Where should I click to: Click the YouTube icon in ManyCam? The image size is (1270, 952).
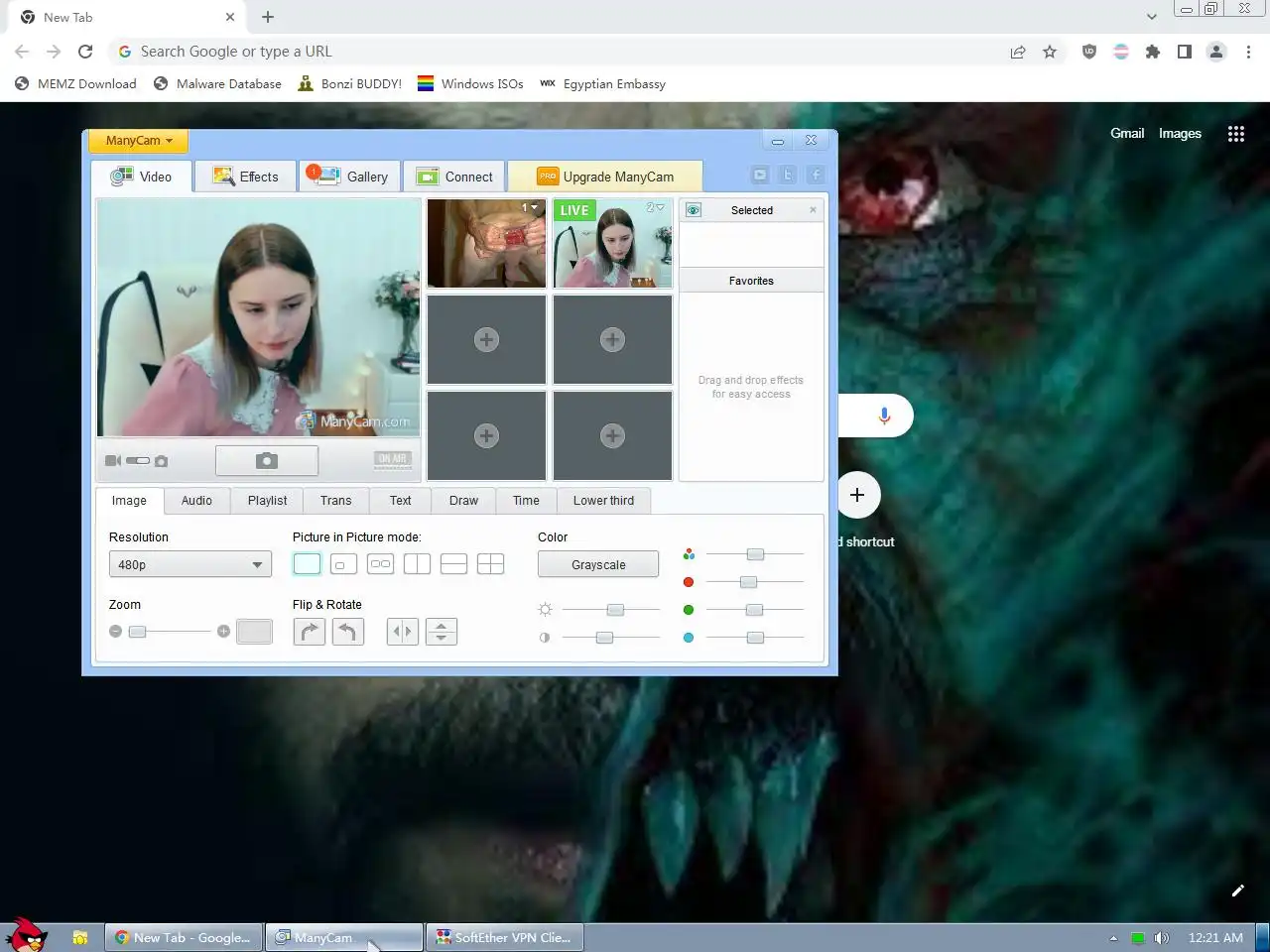760,175
